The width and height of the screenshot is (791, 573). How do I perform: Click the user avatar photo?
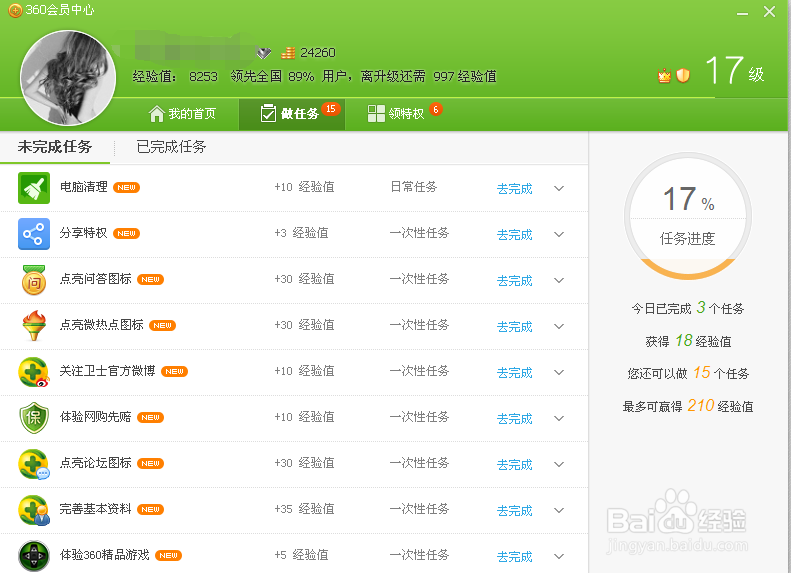[x=68, y=78]
